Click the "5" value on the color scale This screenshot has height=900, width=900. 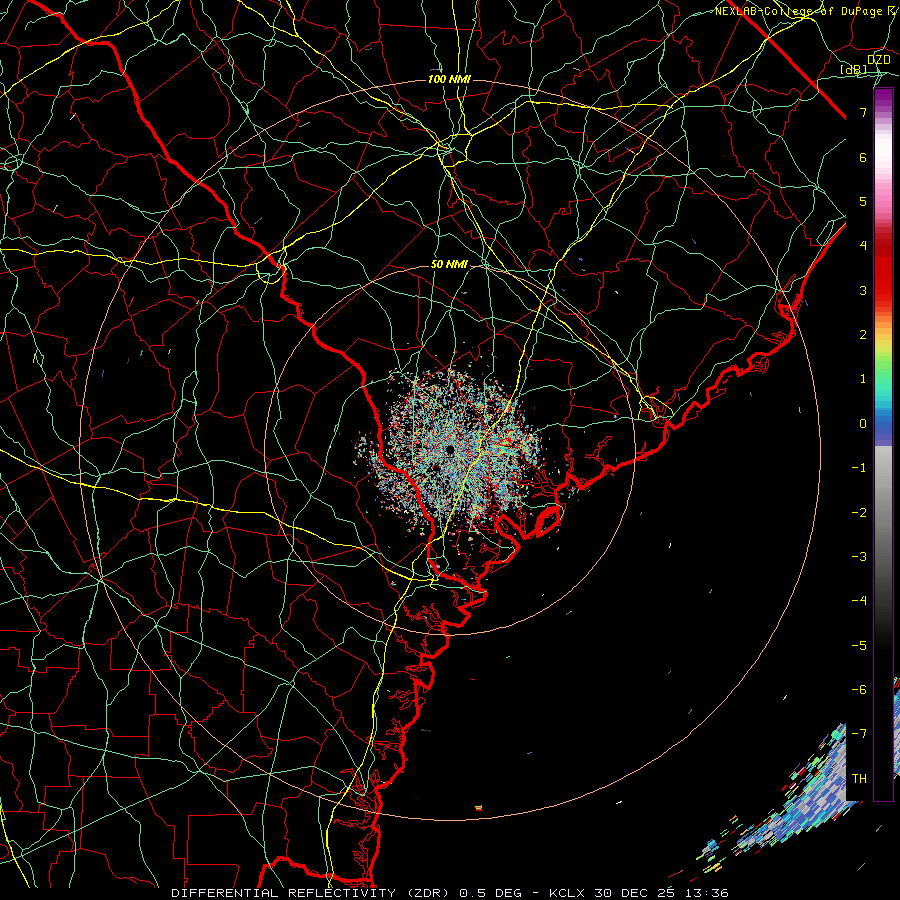pos(863,201)
